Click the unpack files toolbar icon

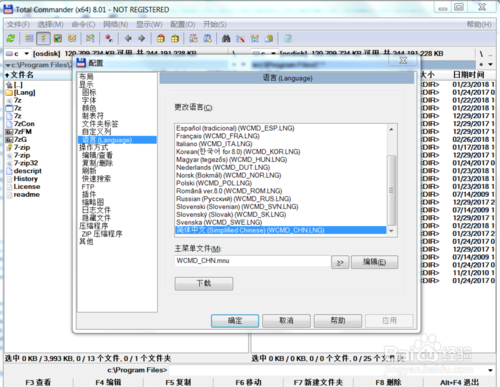pos(175,38)
